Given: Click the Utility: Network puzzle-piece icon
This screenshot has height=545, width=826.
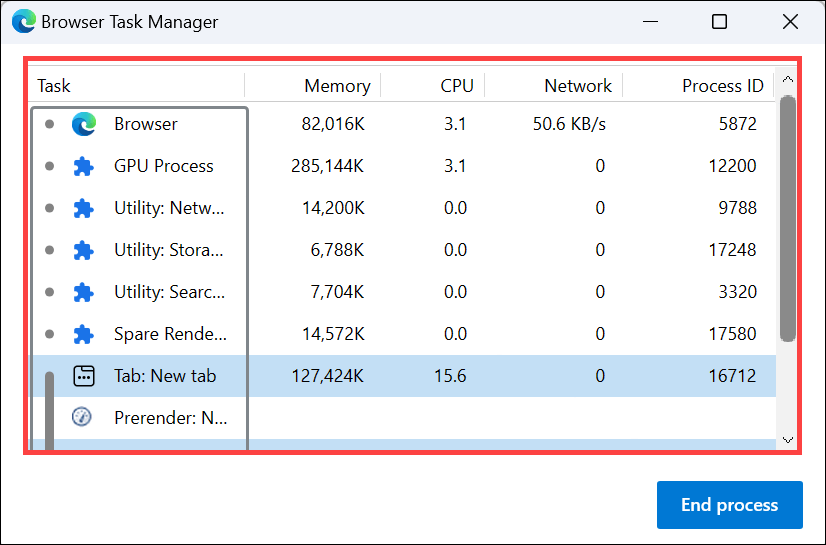Looking at the screenshot, I should 83,208.
